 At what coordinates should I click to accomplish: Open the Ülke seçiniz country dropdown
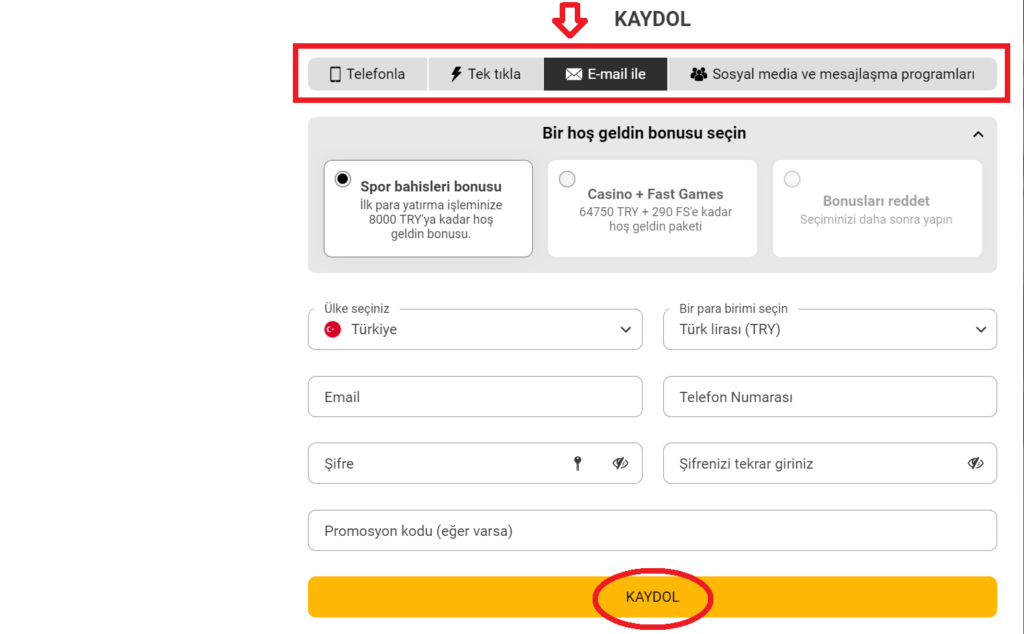click(x=475, y=329)
